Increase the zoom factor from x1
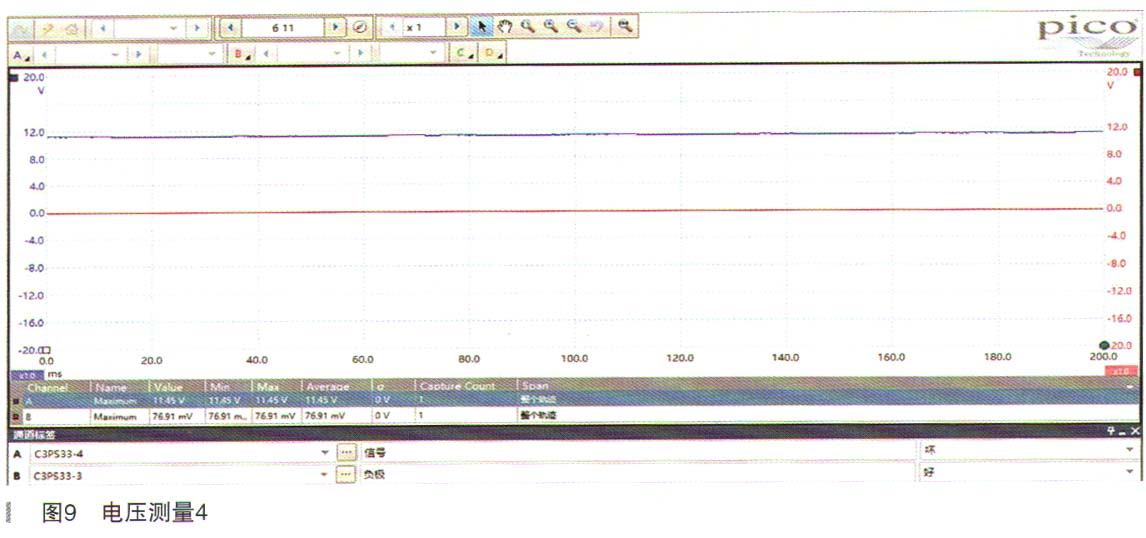Screen dimensions: 1146x538 pos(457,27)
